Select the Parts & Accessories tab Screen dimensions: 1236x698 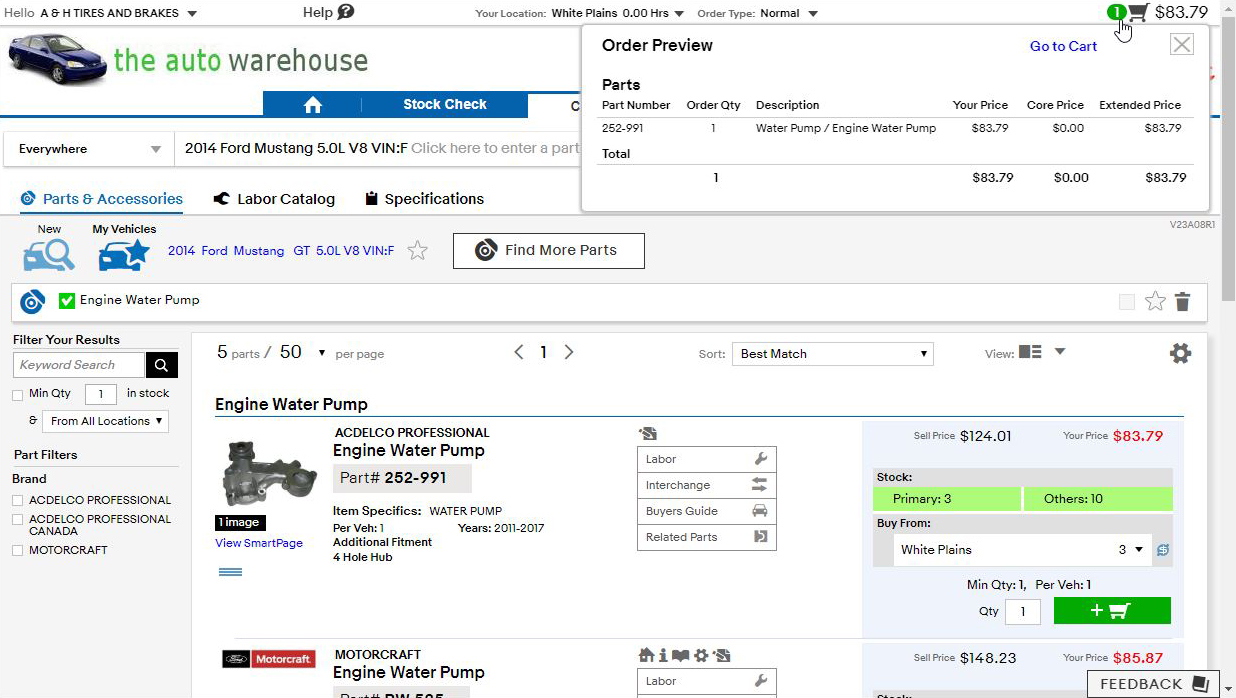(101, 199)
